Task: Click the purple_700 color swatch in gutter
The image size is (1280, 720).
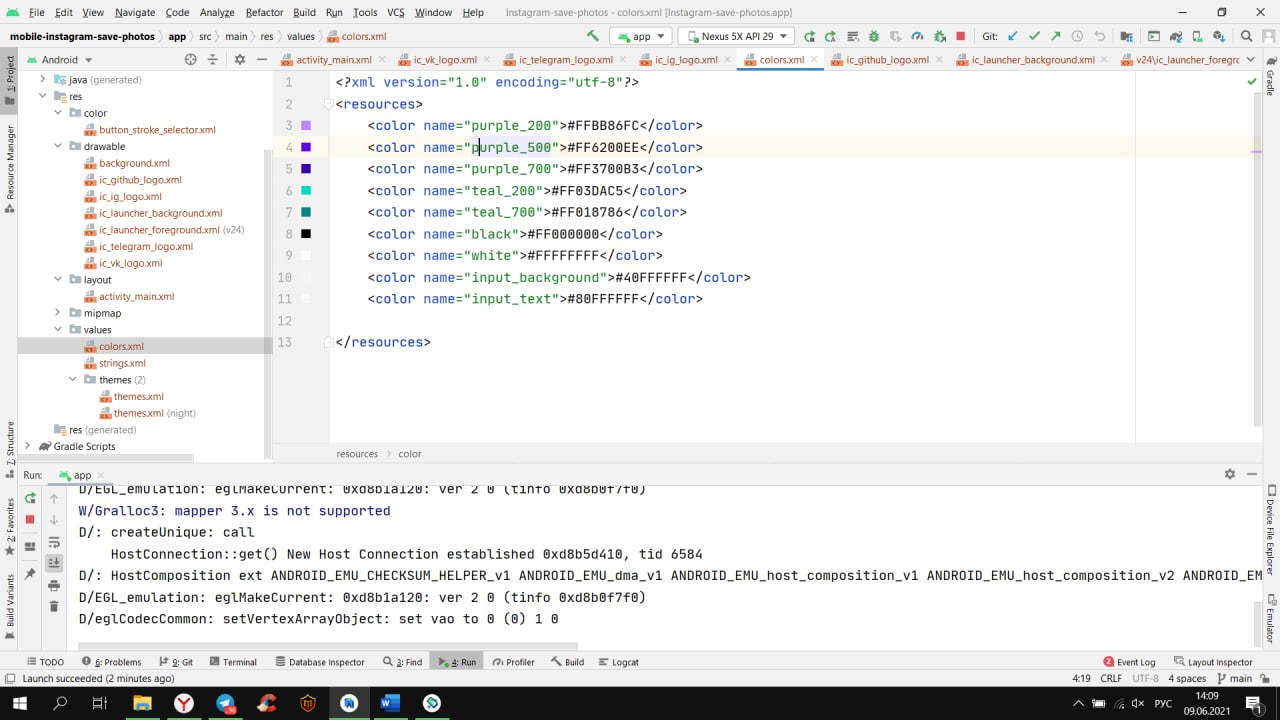Action: (306, 169)
